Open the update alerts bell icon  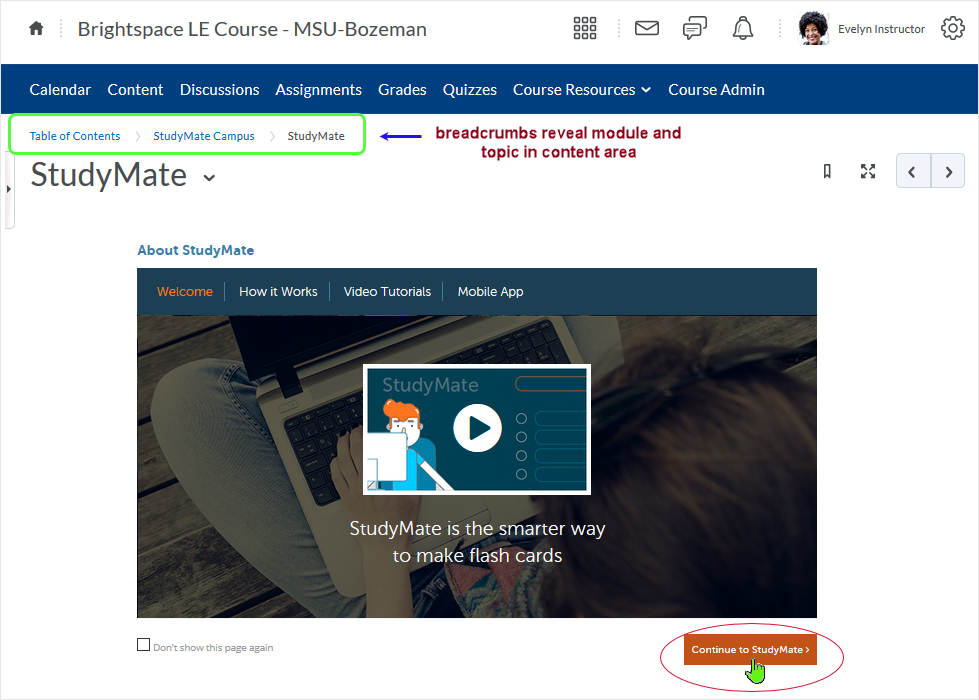pyautogui.click(x=742, y=28)
